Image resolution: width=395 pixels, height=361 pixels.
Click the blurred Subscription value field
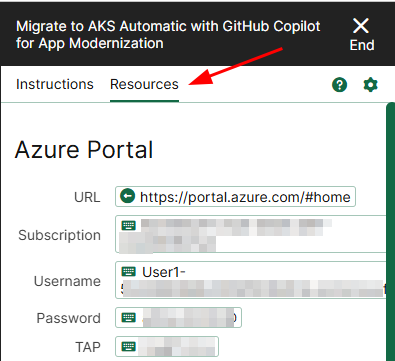(251, 234)
